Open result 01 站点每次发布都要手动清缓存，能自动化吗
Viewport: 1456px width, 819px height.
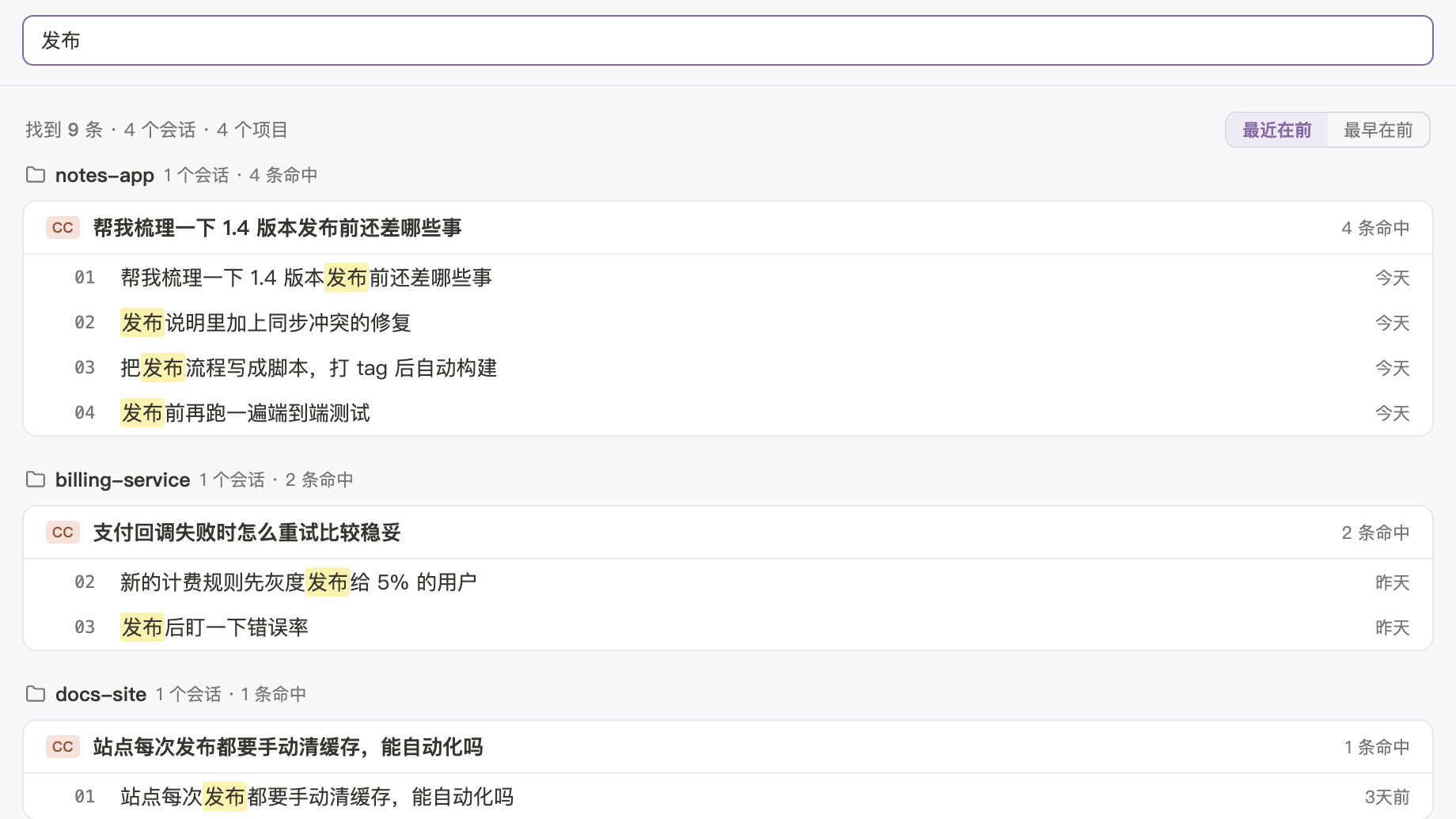[728, 796]
